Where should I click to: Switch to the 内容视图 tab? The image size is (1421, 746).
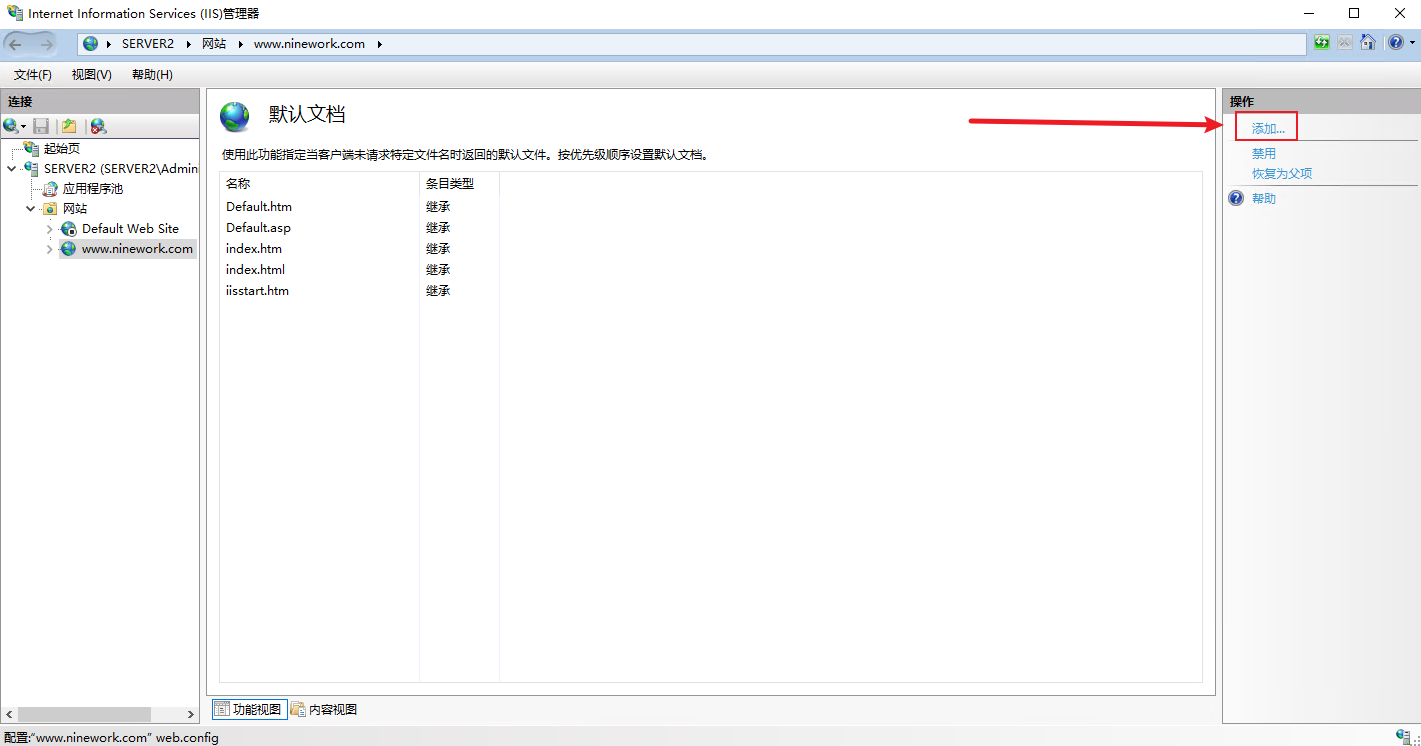click(x=323, y=709)
